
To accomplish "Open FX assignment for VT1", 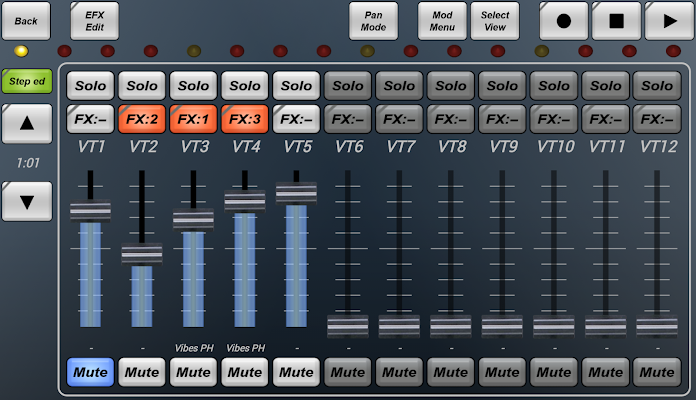I will click(91, 119).
